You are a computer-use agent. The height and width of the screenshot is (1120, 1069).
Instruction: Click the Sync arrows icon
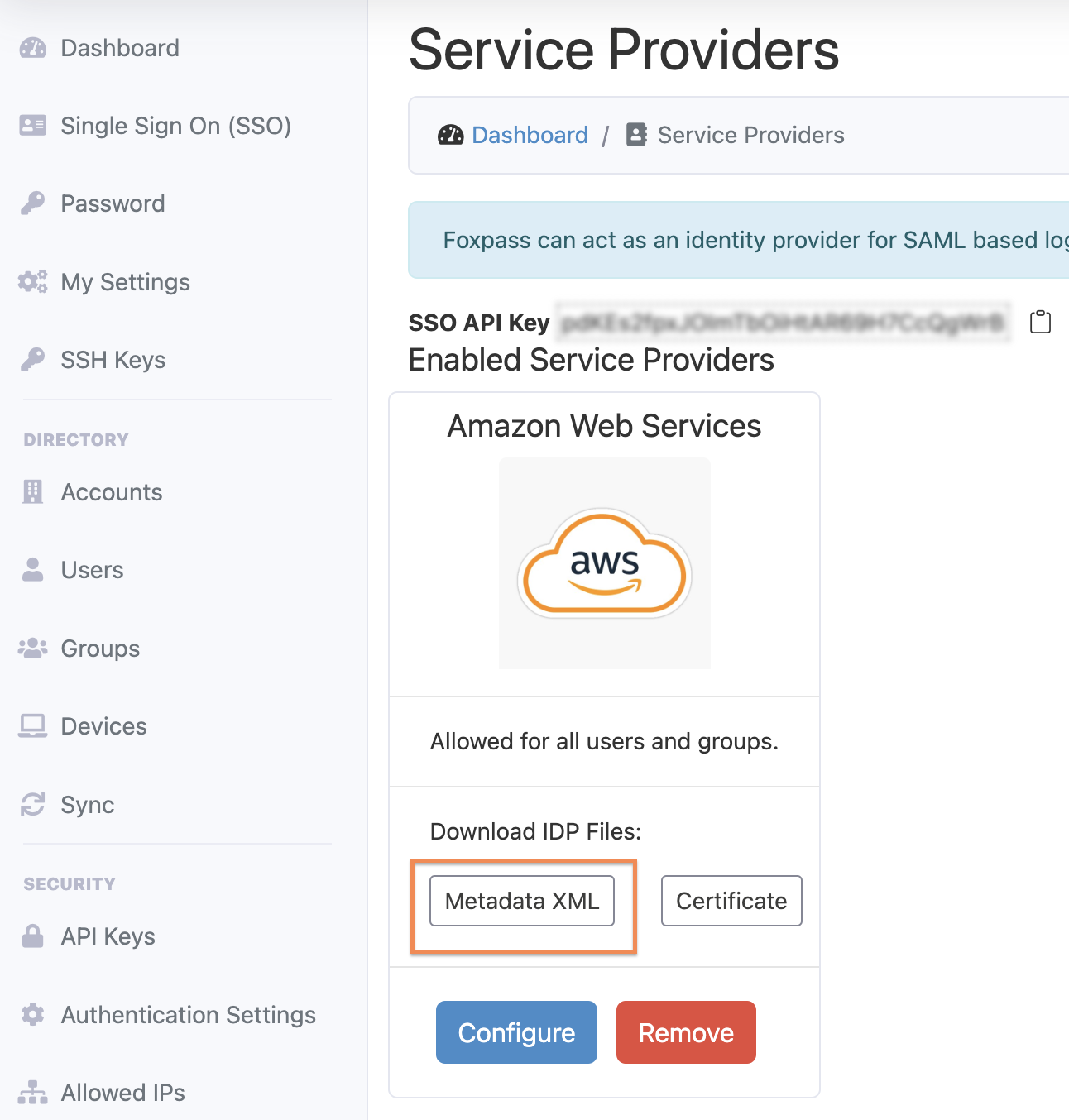tap(33, 805)
